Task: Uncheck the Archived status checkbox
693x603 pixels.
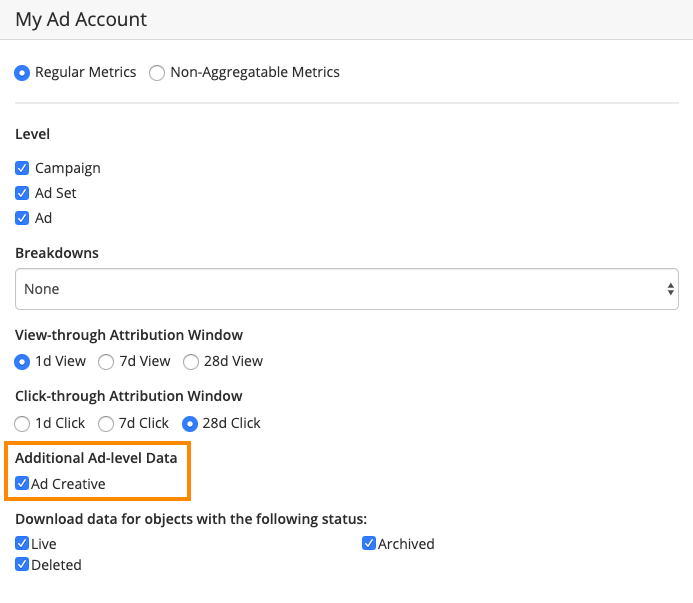Action: (x=369, y=543)
